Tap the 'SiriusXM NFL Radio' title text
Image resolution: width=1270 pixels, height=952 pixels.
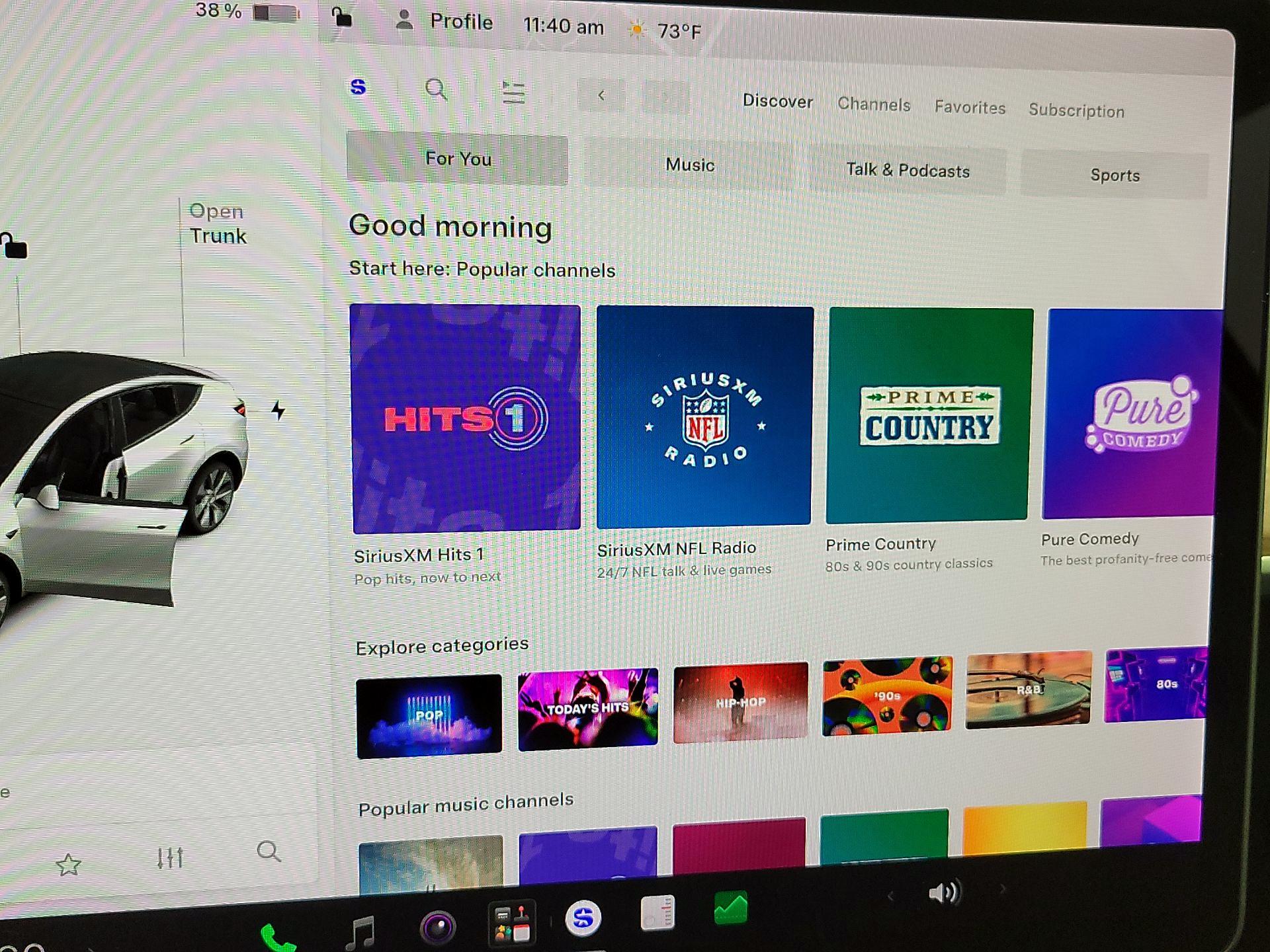pyautogui.click(x=676, y=549)
